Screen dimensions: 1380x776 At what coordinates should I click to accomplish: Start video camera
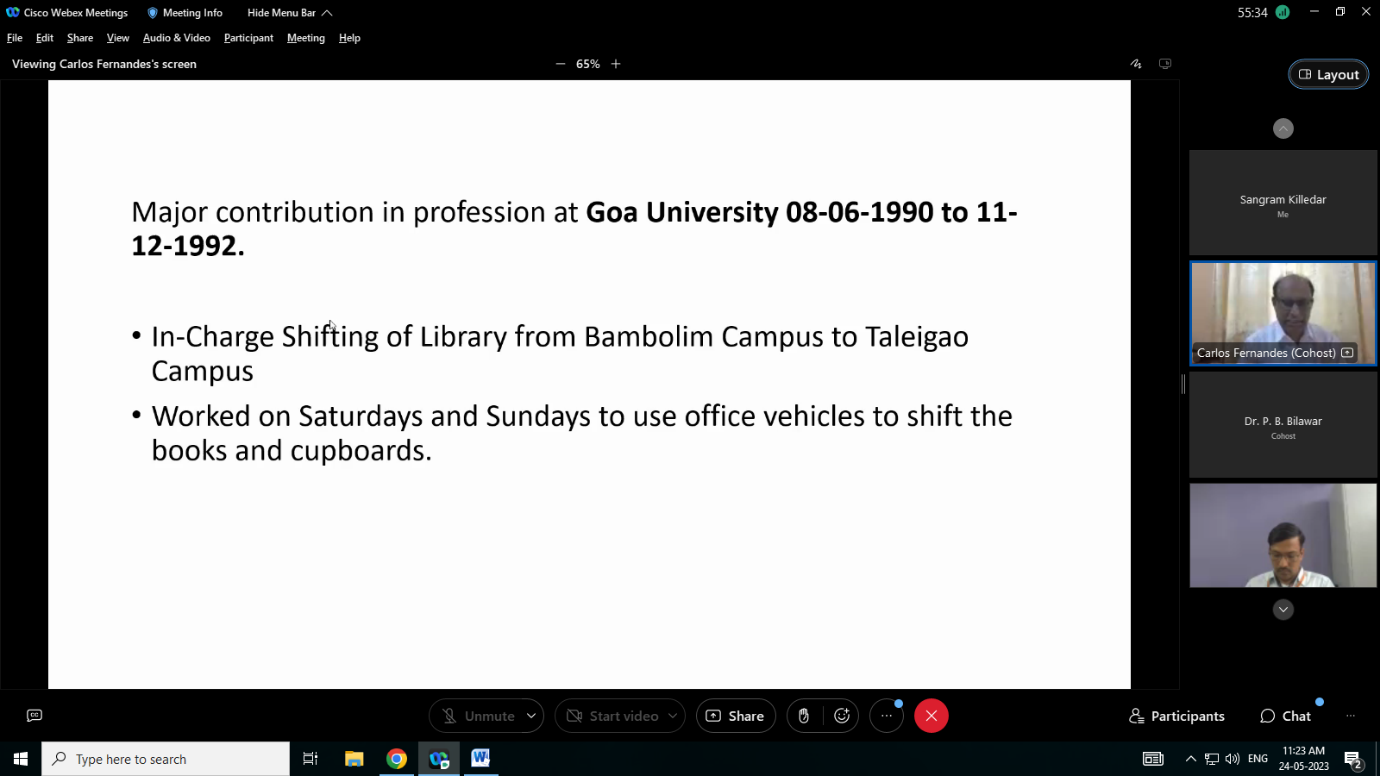[x=612, y=716]
